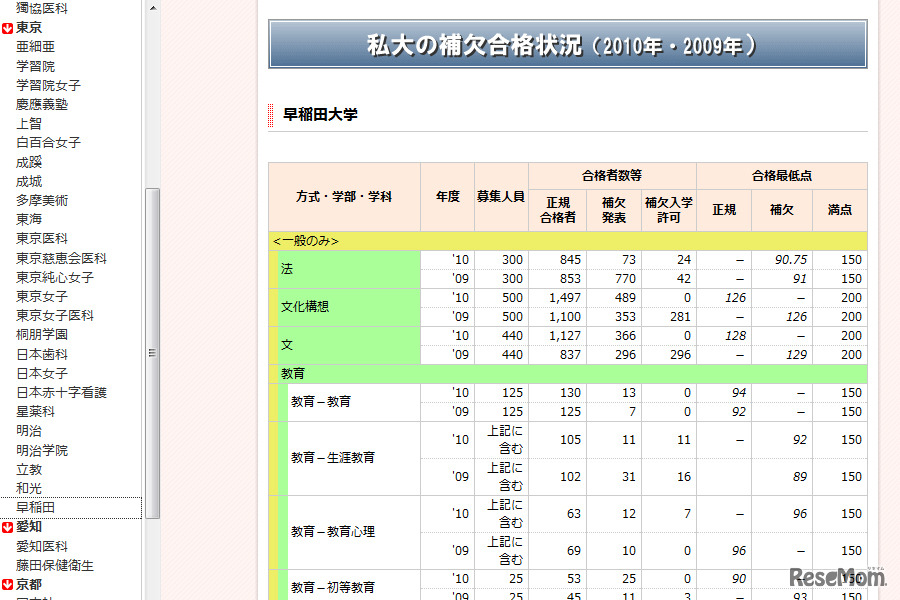The image size is (900, 600).
Task: Open 学習院女子 from sidebar
Action: coord(48,86)
